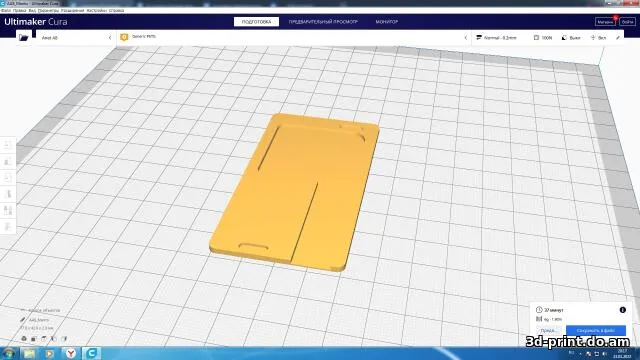The height and width of the screenshot is (360, 640).
Task: Open the Параметры menu
Action: [48, 10]
